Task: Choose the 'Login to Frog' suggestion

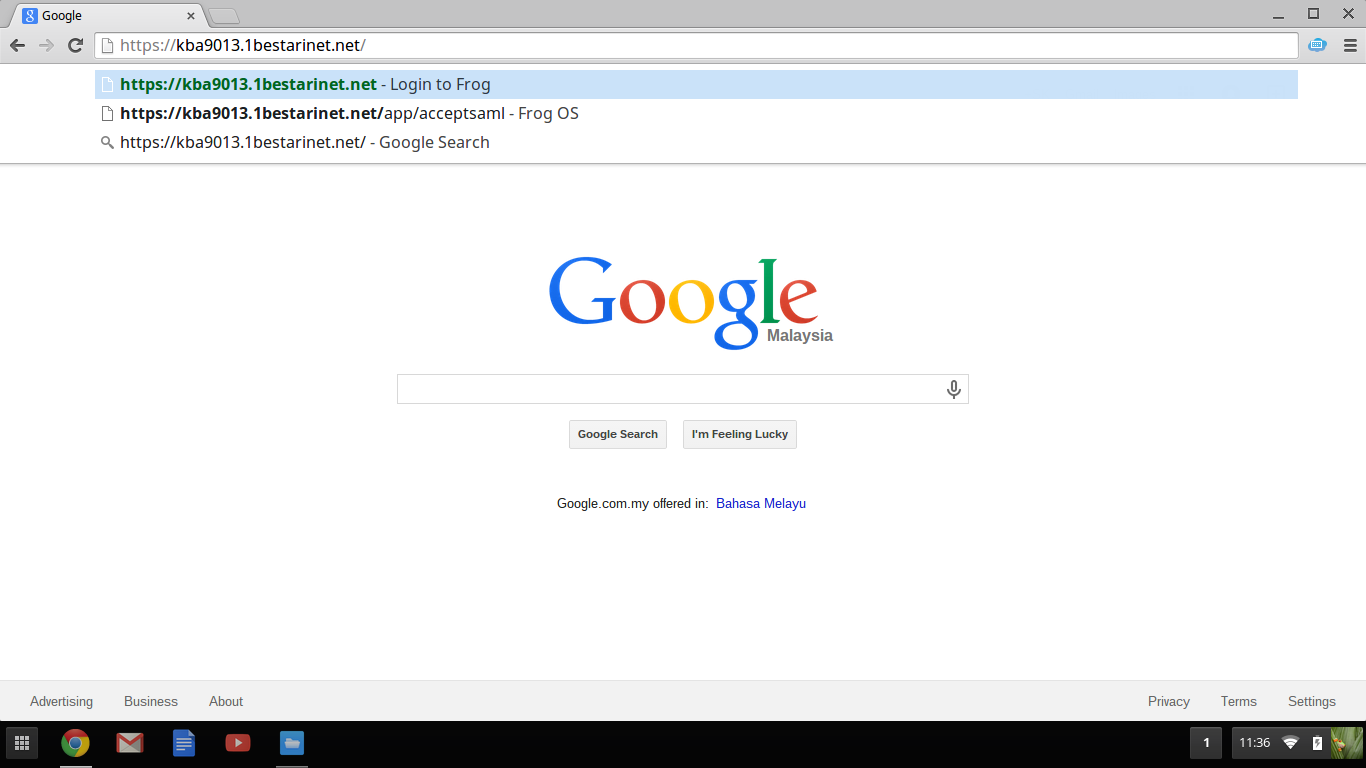Action: tap(696, 84)
